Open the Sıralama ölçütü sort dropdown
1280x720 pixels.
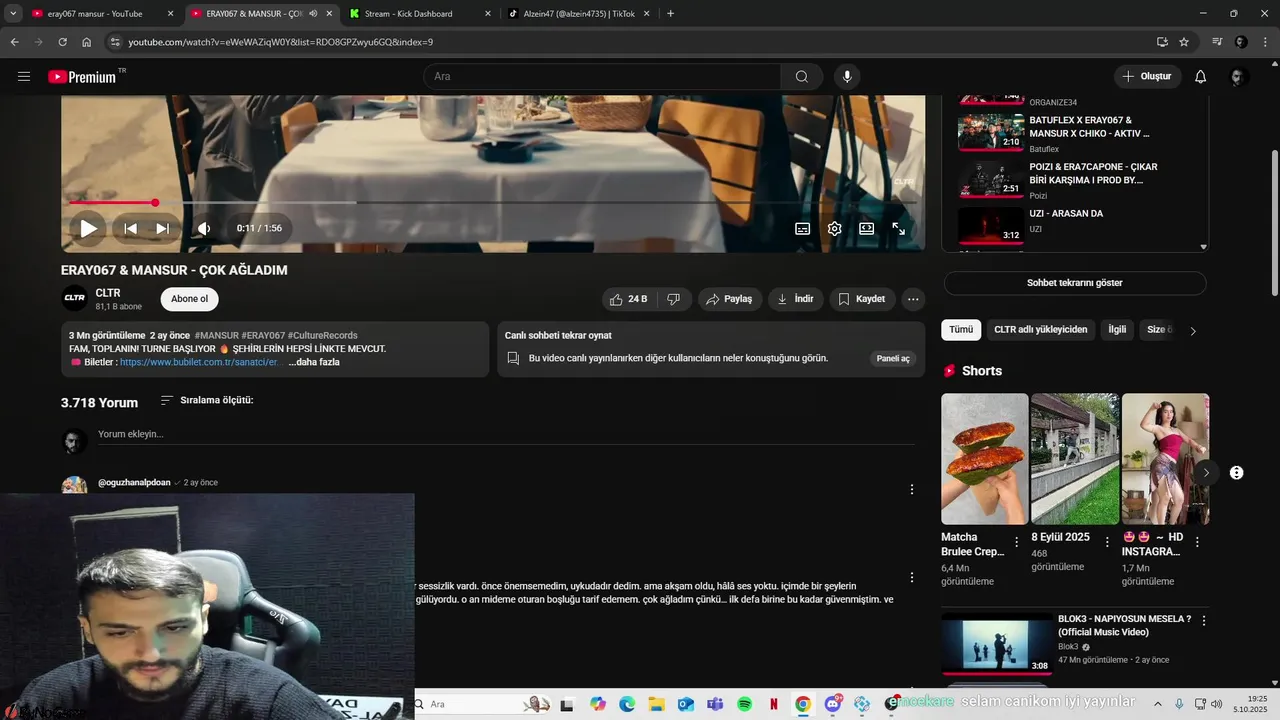tap(207, 400)
